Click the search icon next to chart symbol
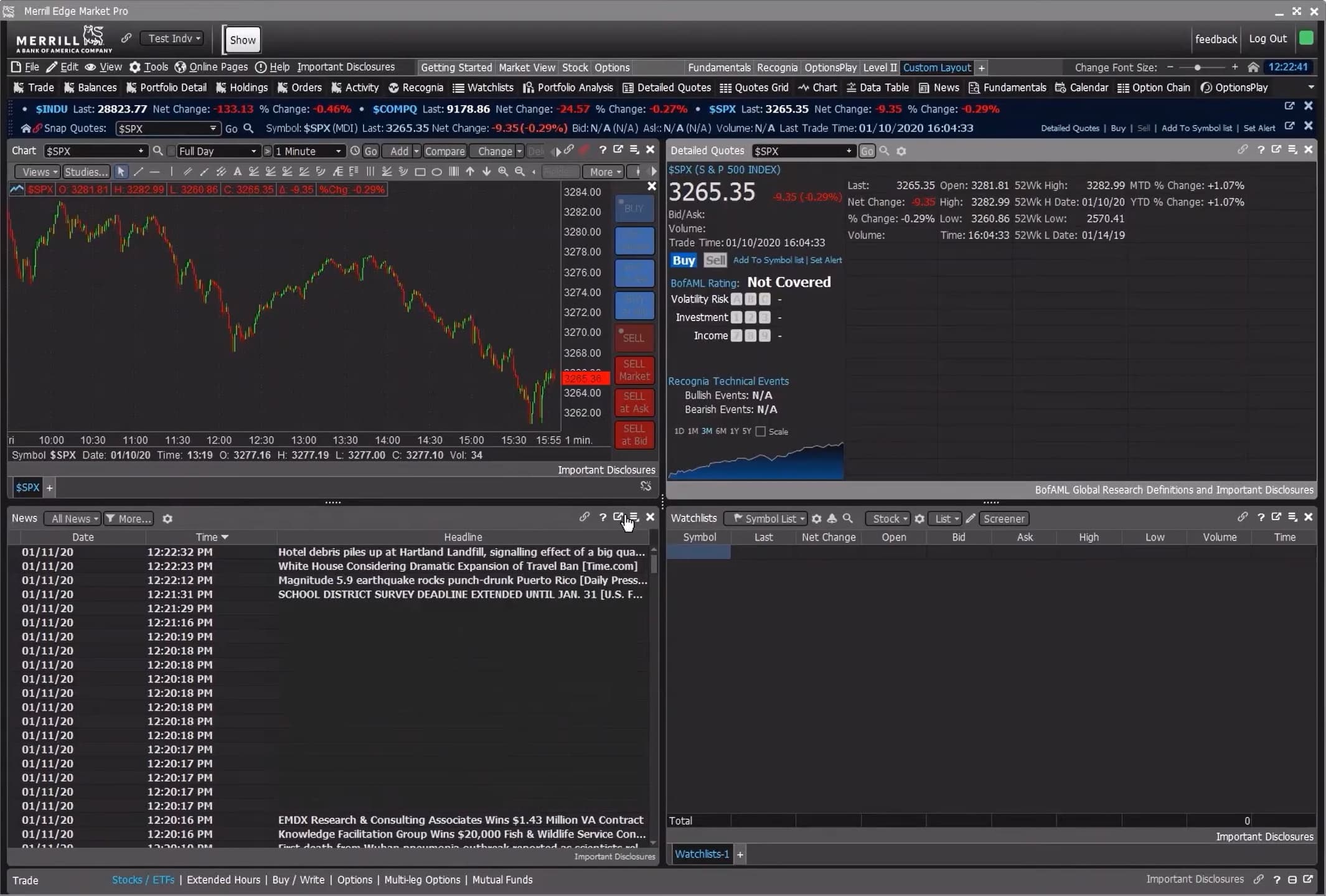 (x=158, y=151)
